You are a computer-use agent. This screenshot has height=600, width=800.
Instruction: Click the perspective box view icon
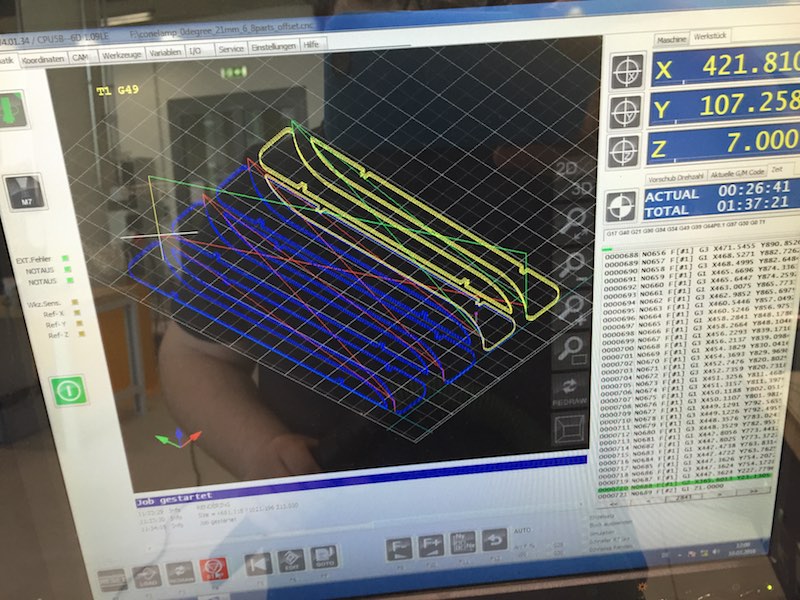pos(569,430)
